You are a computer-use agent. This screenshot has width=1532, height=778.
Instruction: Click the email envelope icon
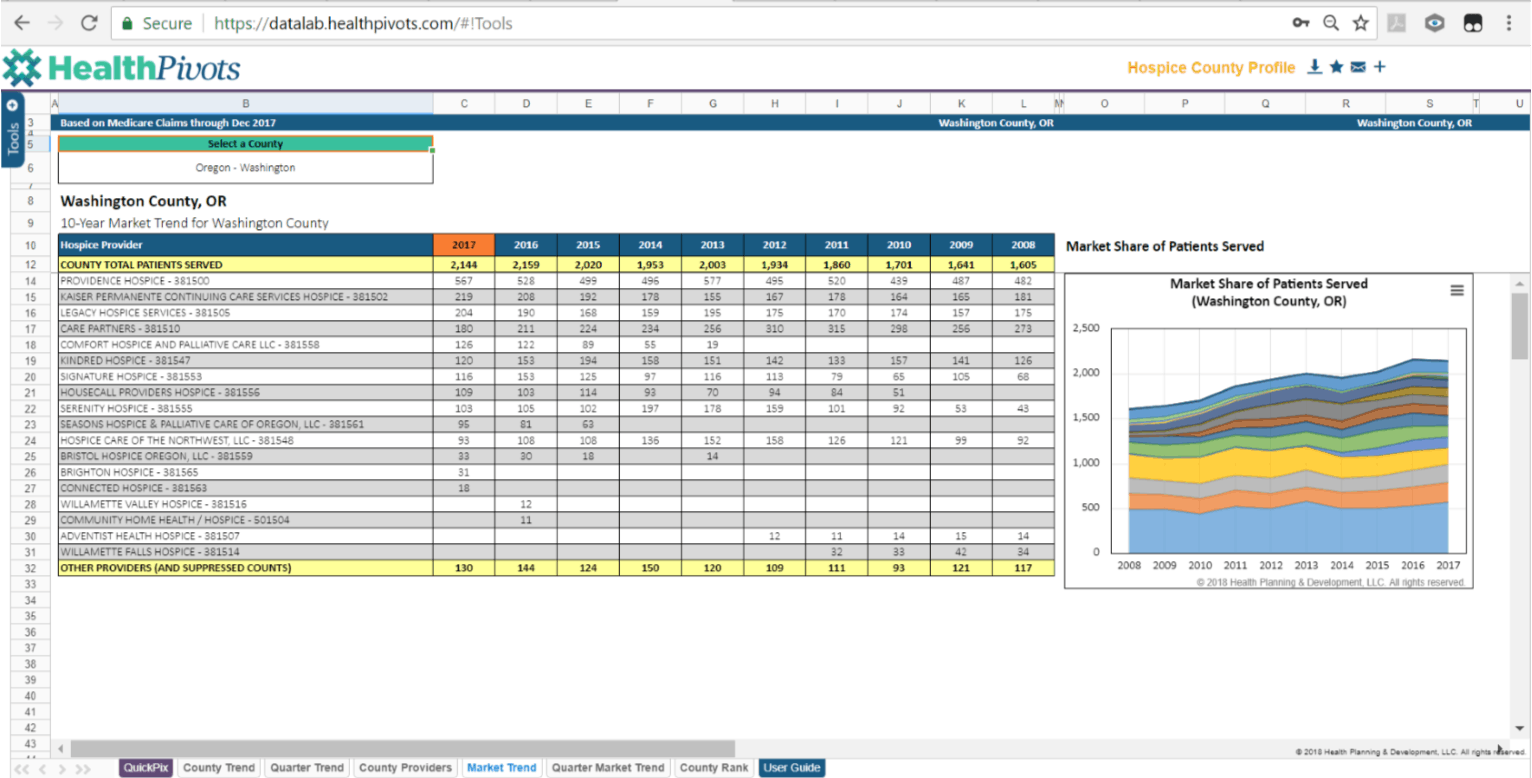pos(1358,67)
